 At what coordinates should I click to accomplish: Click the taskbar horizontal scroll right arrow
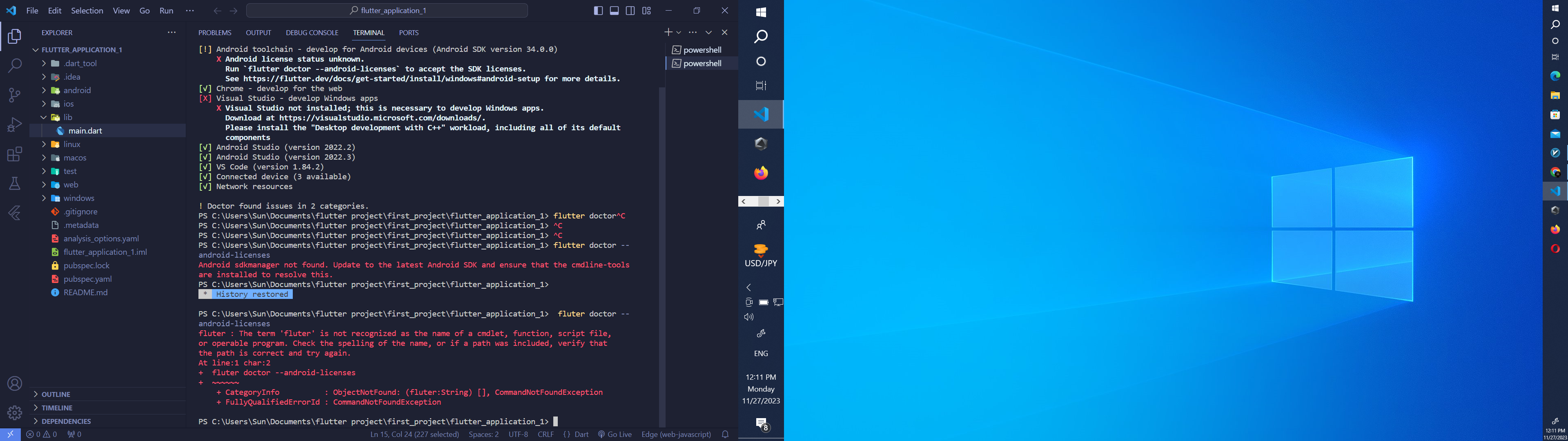pyautogui.click(x=778, y=202)
